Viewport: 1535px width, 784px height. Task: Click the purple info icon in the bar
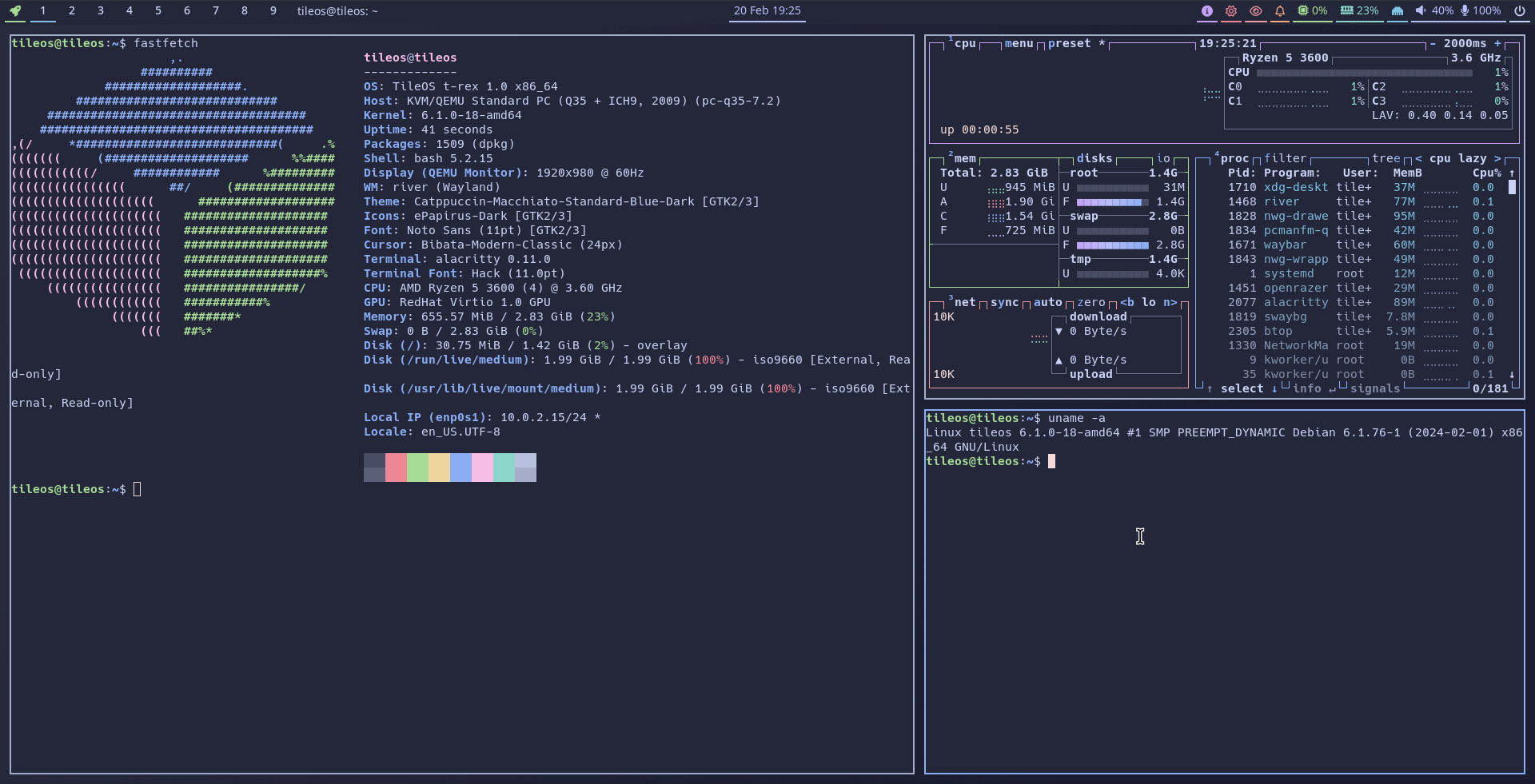pos(1207,10)
